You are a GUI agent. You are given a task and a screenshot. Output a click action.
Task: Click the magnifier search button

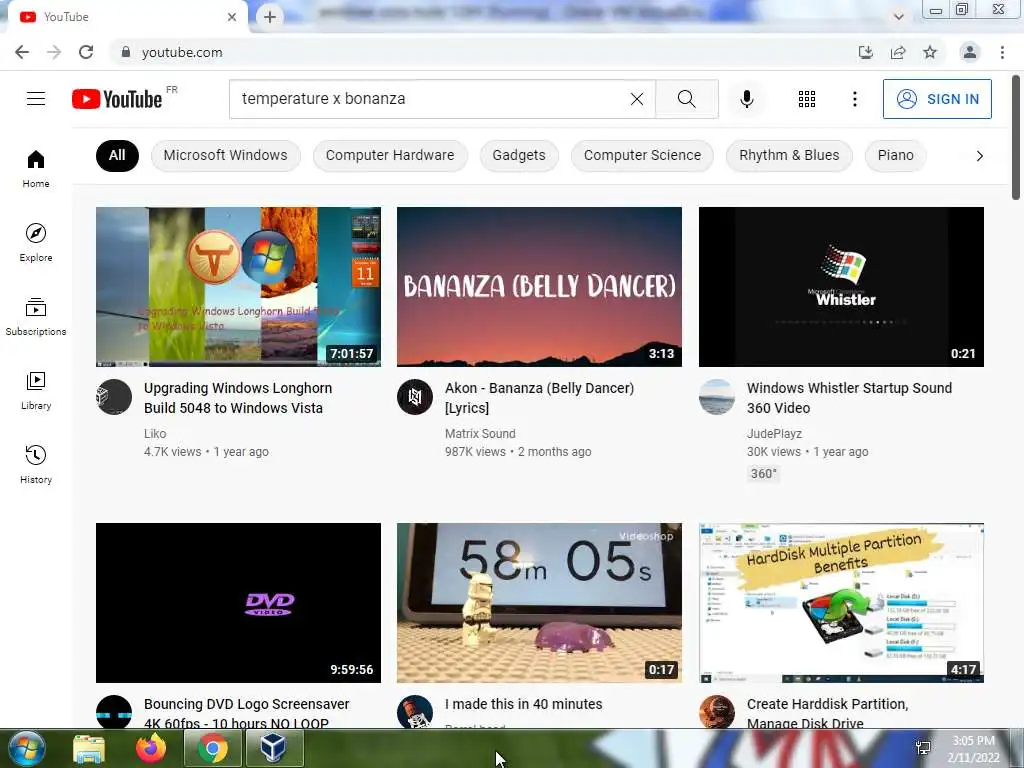coord(686,99)
